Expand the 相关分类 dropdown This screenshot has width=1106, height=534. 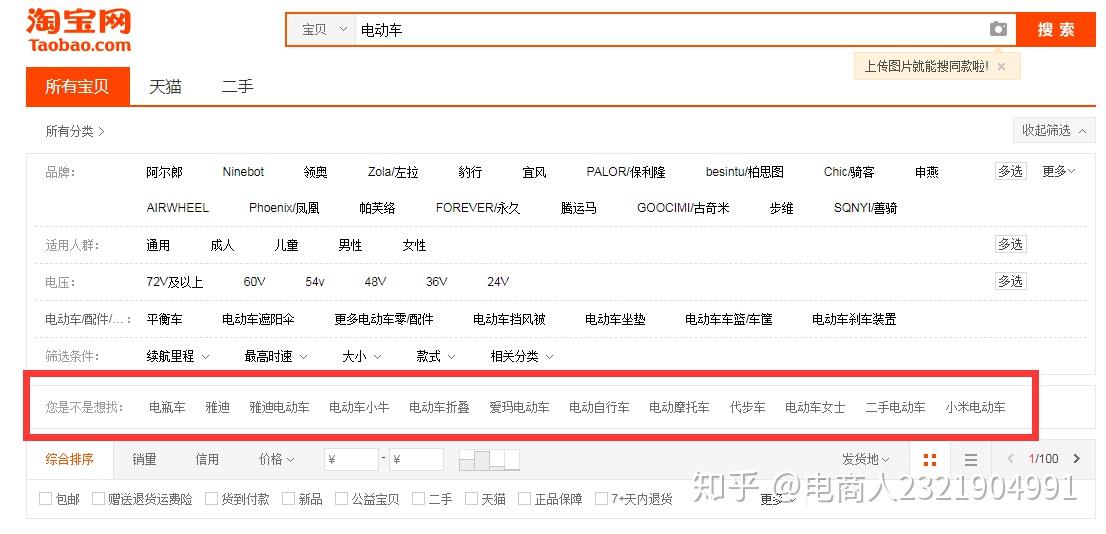tap(522, 357)
